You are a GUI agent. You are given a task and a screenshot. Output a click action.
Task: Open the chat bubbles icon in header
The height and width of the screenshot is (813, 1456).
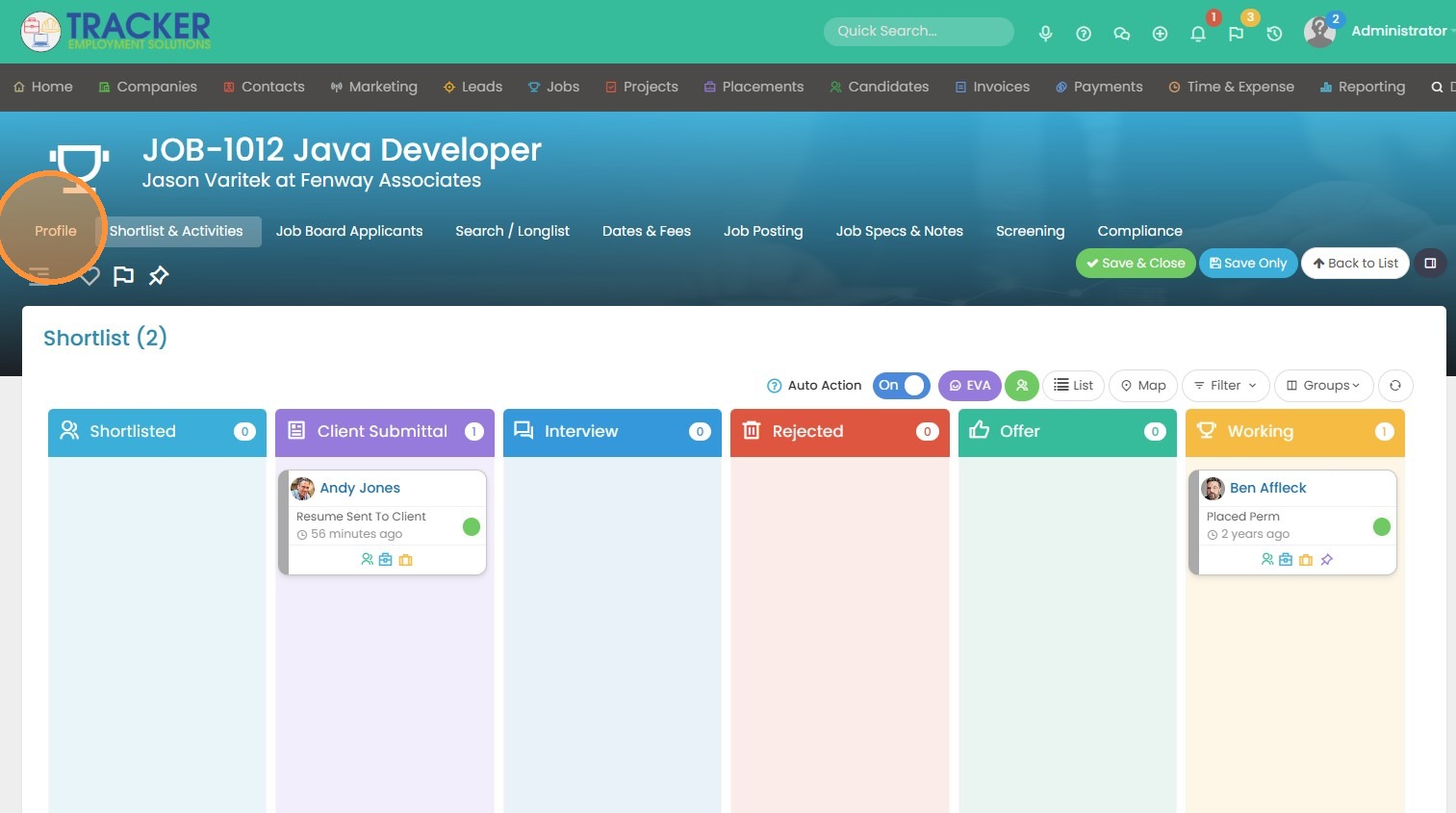click(1121, 34)
